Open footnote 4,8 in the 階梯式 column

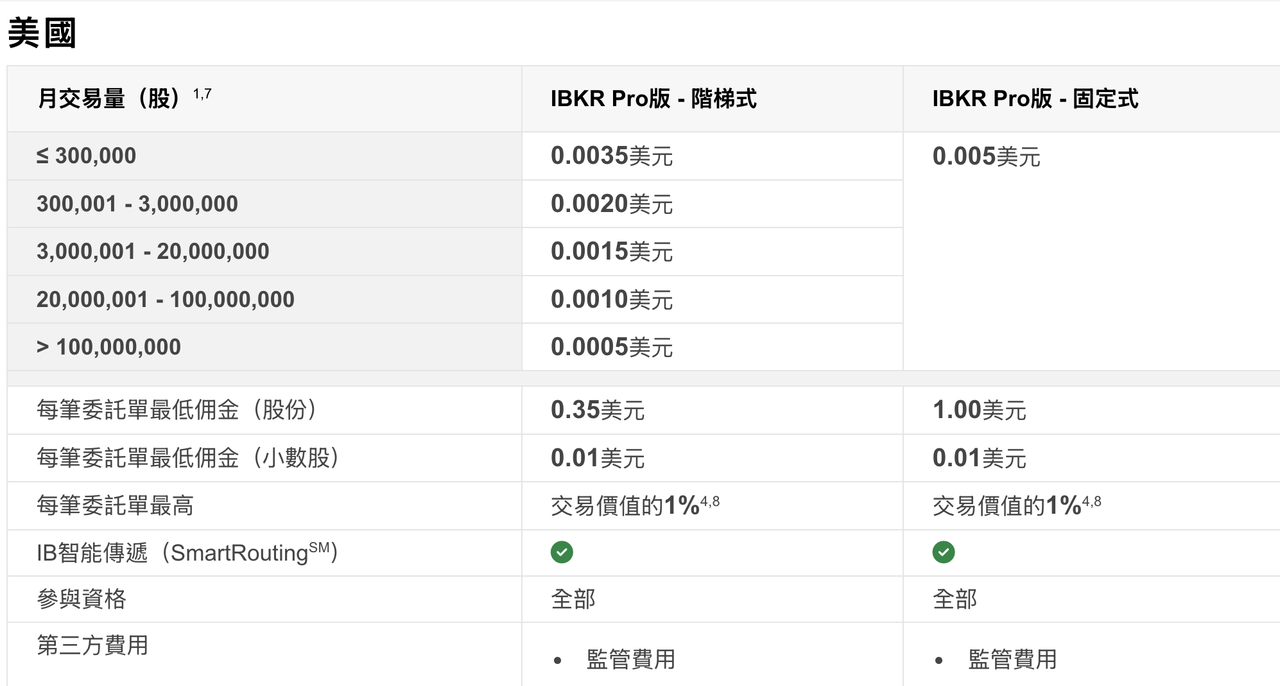[x=710, y=501]
